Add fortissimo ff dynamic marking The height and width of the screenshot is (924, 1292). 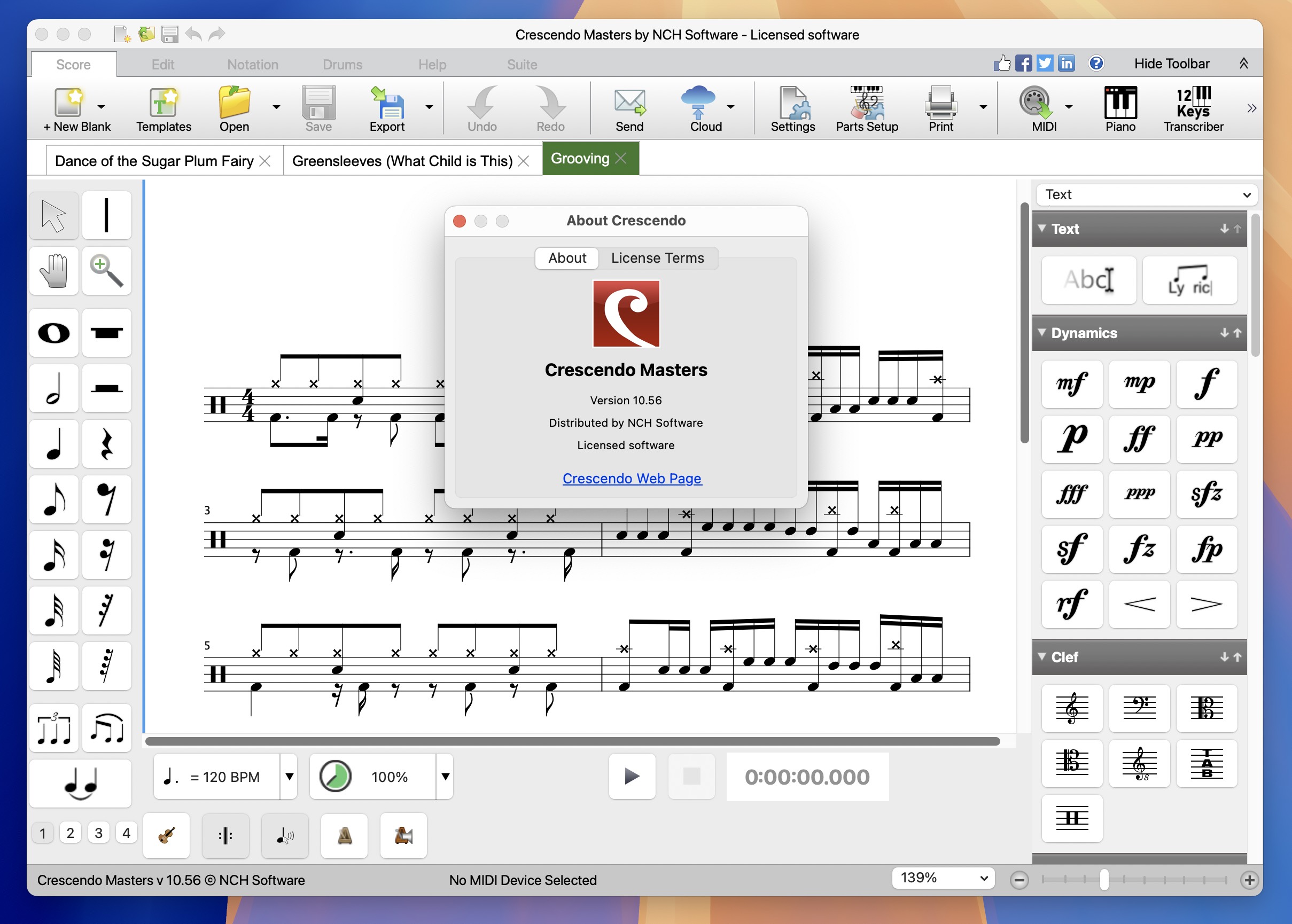point(1139,438)
